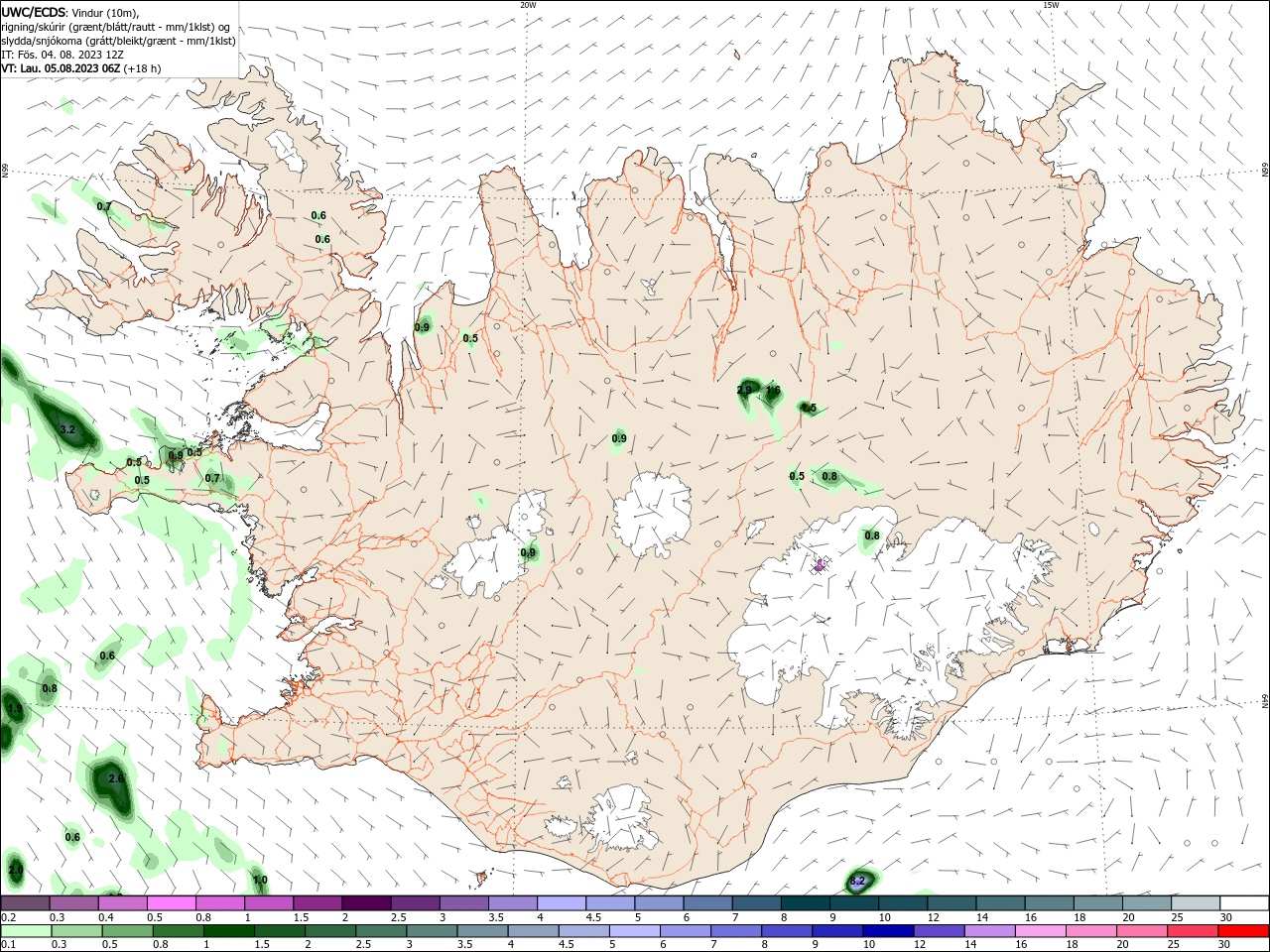Viewport: 1270px width, 952px height.
Task: Click the purple star marker on Vatnajökull glacier
Action: (820, 565)
